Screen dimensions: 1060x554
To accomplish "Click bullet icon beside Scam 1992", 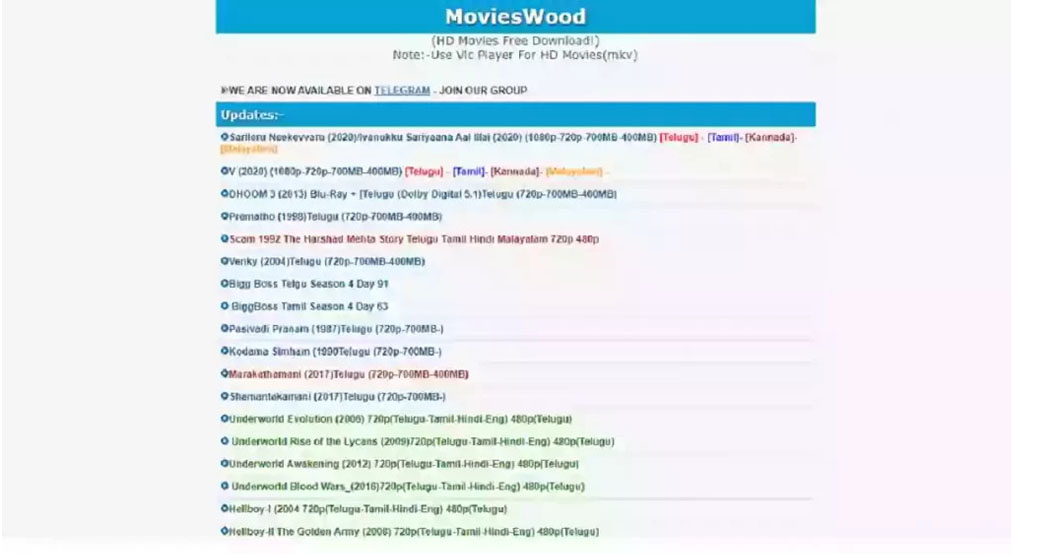I will click(224, 238).
